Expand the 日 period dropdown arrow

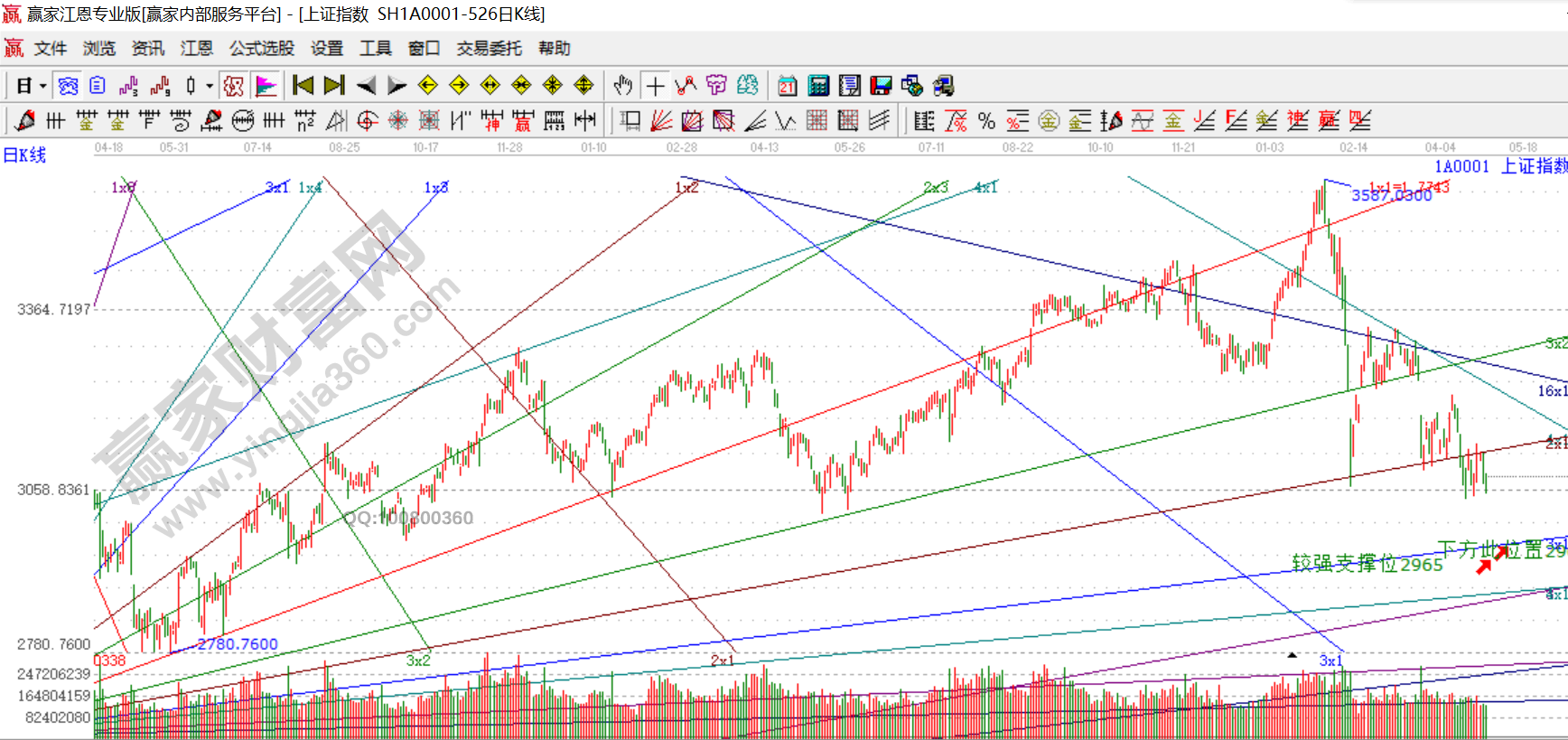[42, 87]
